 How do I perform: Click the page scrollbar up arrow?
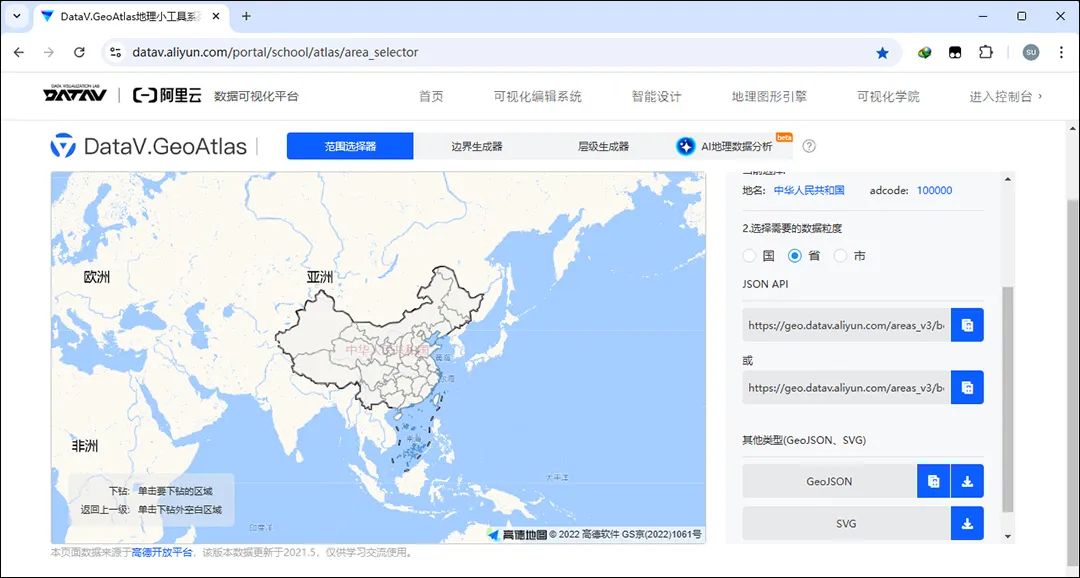click(1073, 129)
